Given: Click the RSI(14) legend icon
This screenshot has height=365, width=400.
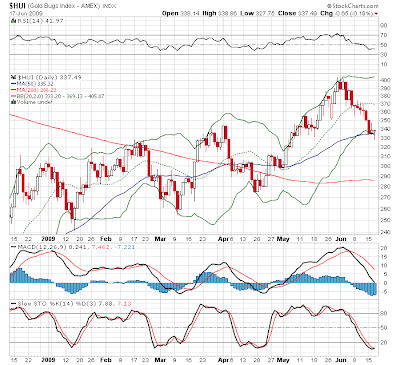Looking at the screenshot, I should 13,21.
